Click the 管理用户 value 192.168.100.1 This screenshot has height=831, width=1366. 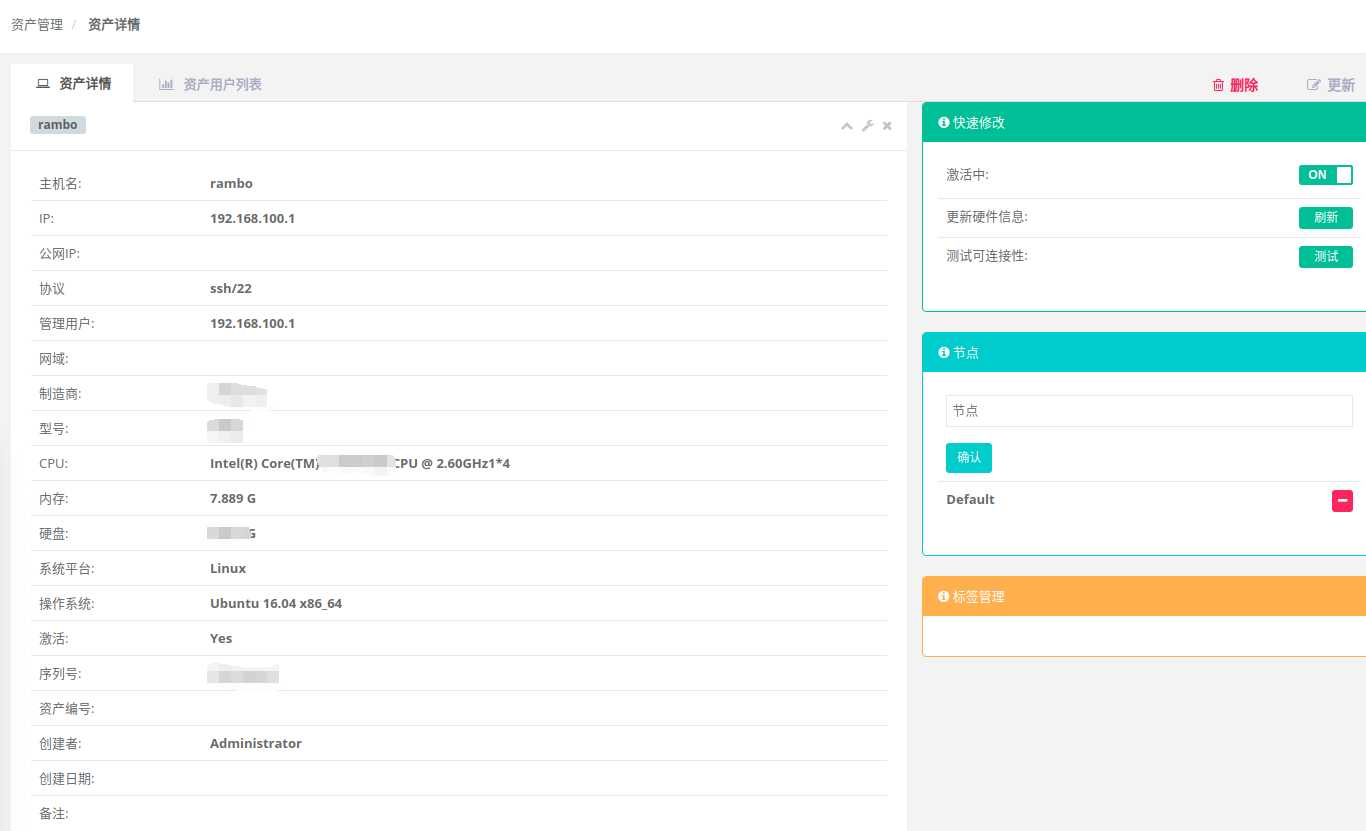pos(252,323)
